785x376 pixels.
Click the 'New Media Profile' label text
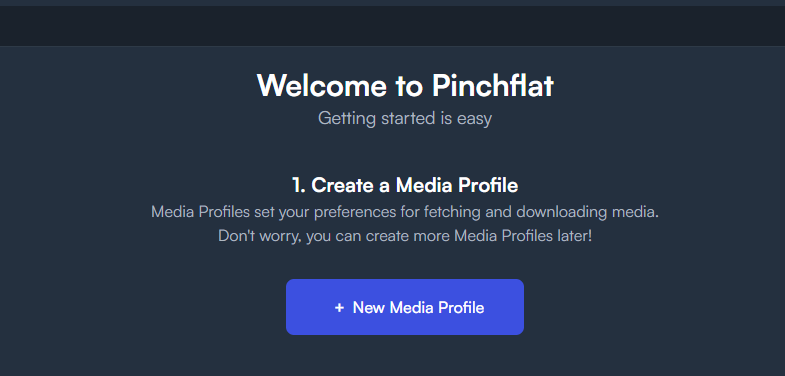[x=418, y=307]
